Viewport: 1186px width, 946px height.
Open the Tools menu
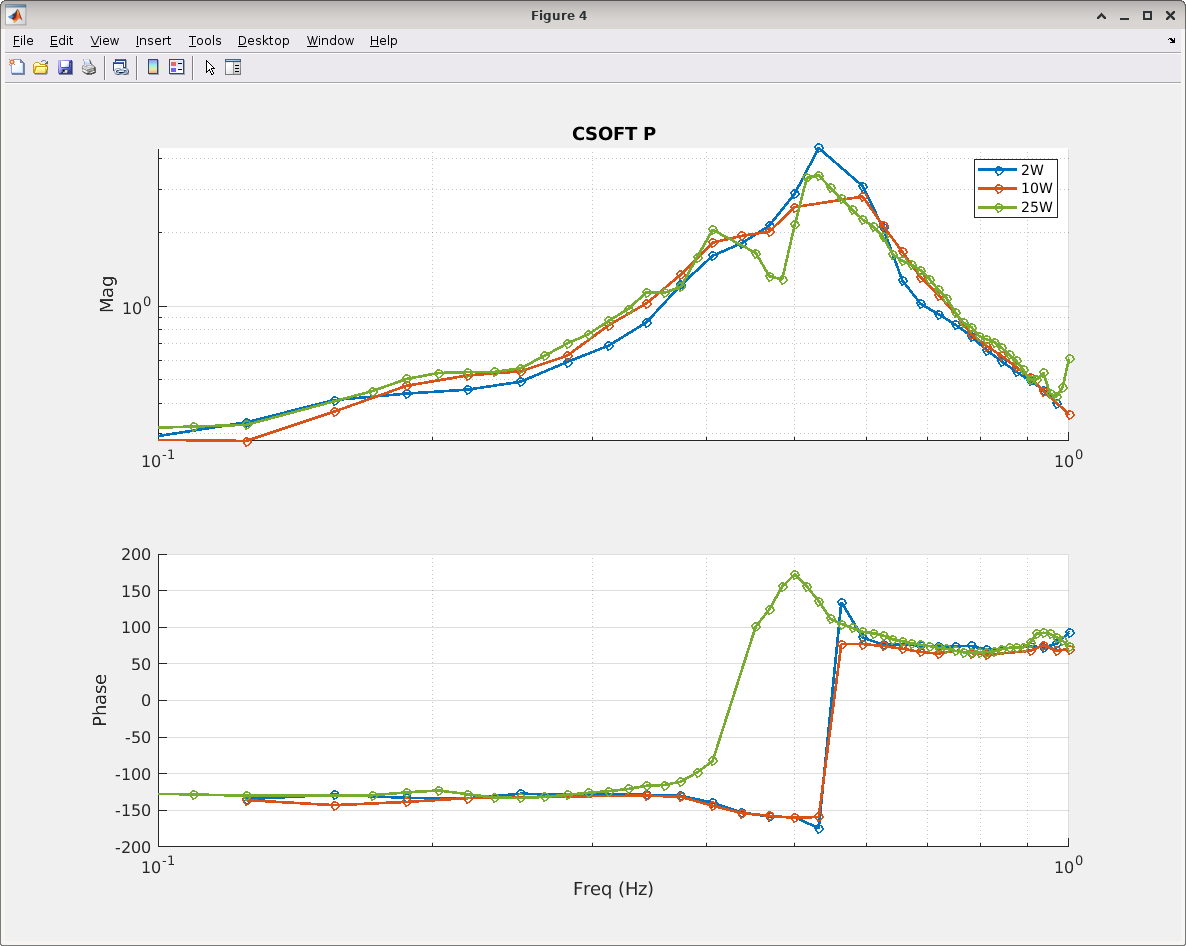pyautogui.click(x=205, y=41)
